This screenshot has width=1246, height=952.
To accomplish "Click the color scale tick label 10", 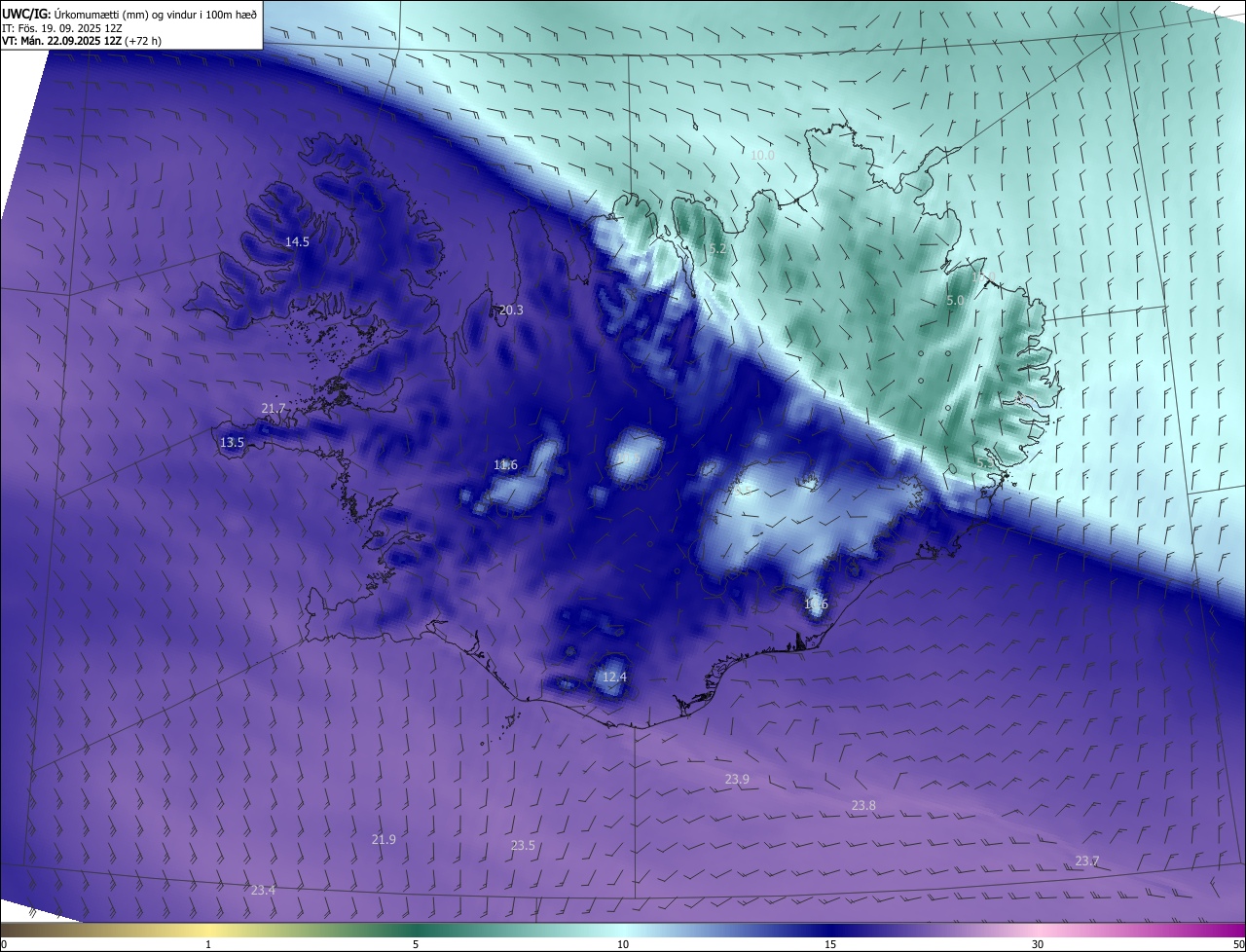I will point(623,944).
